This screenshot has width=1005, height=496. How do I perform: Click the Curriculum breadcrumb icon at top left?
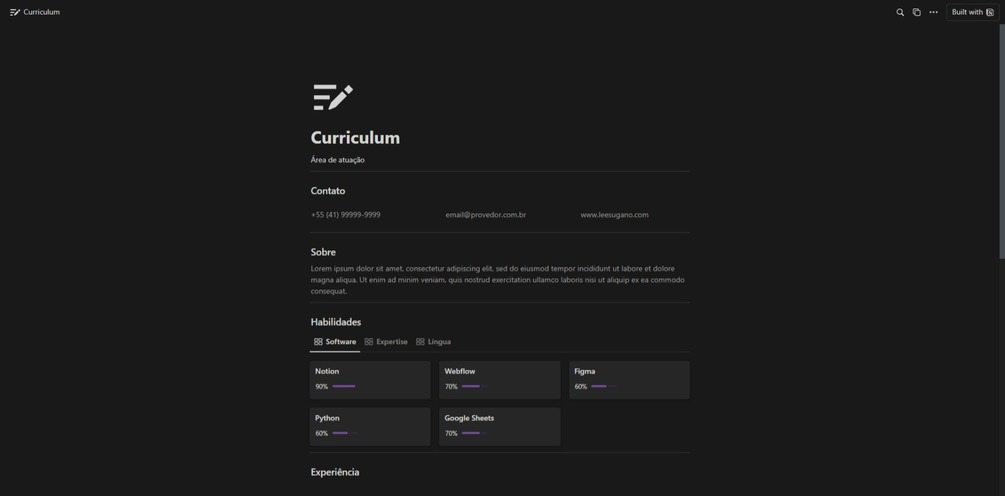pos(15,12)
